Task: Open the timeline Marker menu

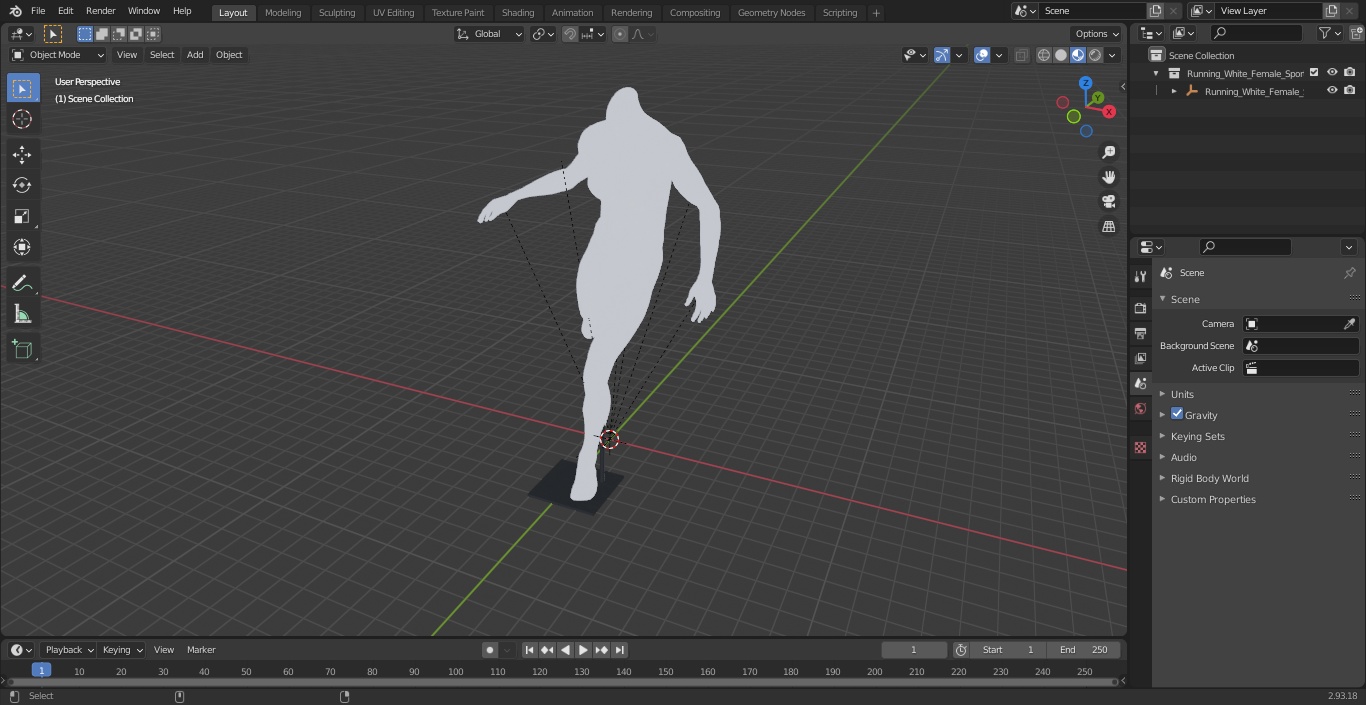Action: (x=201, y=650)
